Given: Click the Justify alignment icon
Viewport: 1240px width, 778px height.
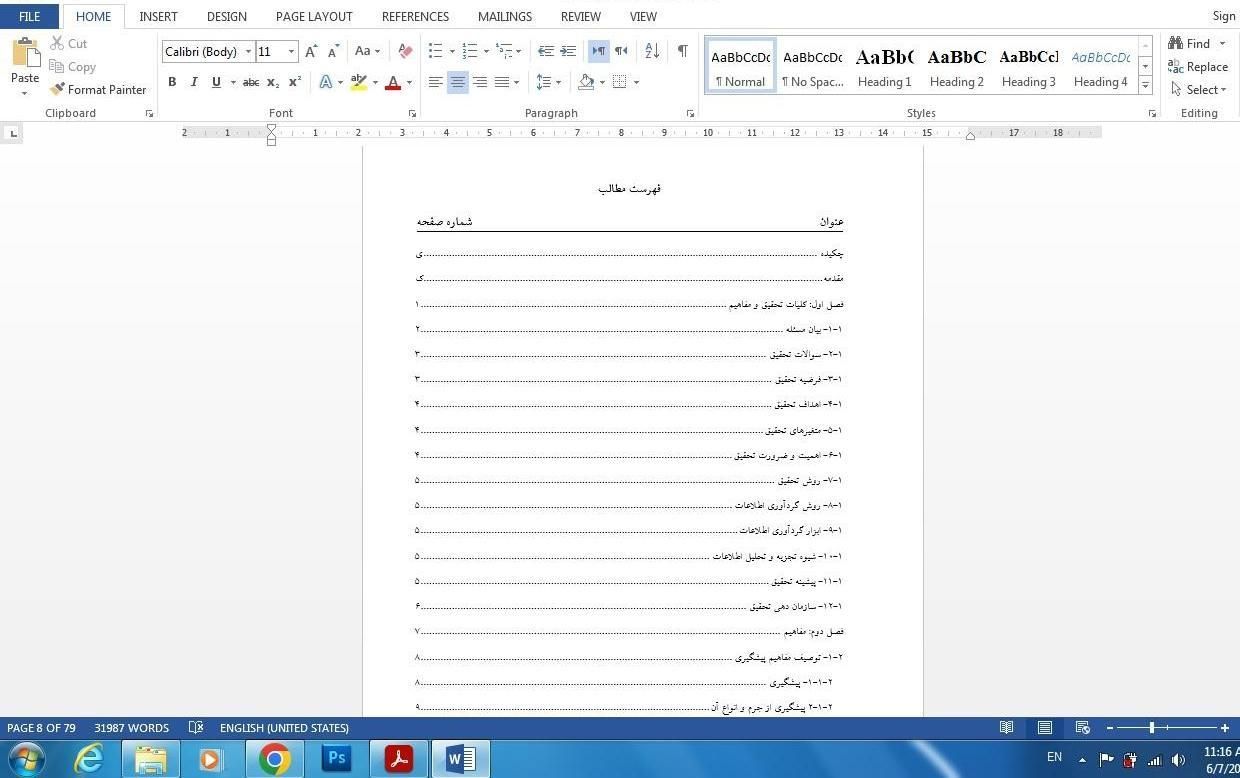Looking at the screenshot, I should (502, 82).
